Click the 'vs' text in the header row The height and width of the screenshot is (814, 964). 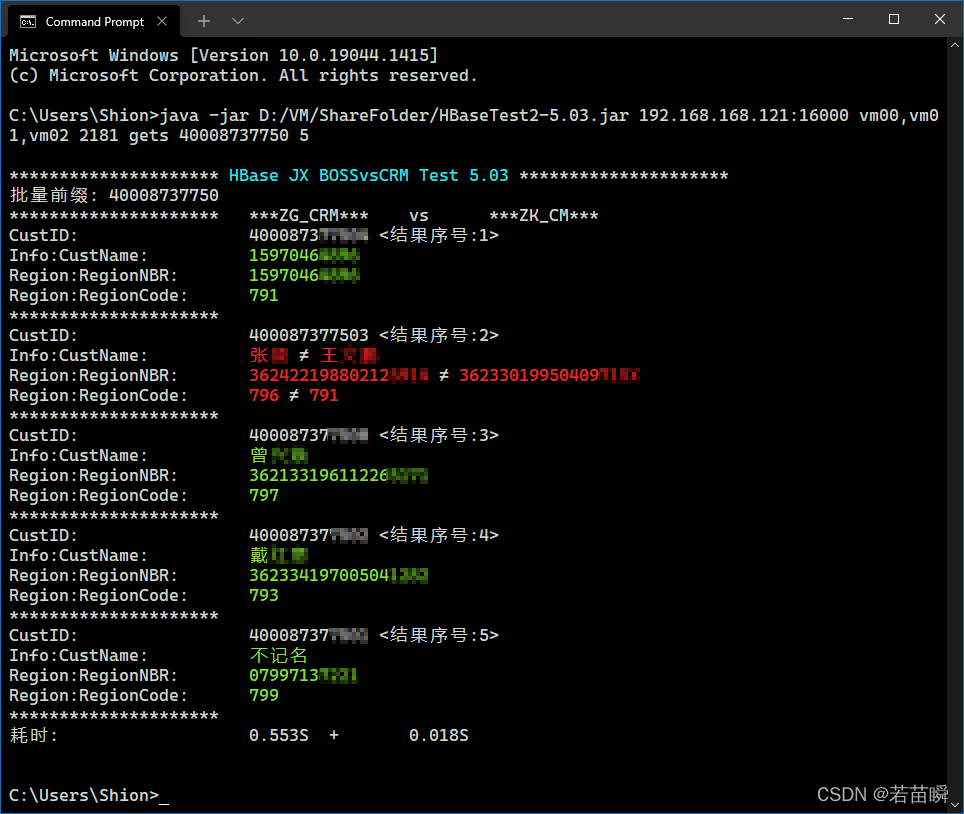[419, 216]
